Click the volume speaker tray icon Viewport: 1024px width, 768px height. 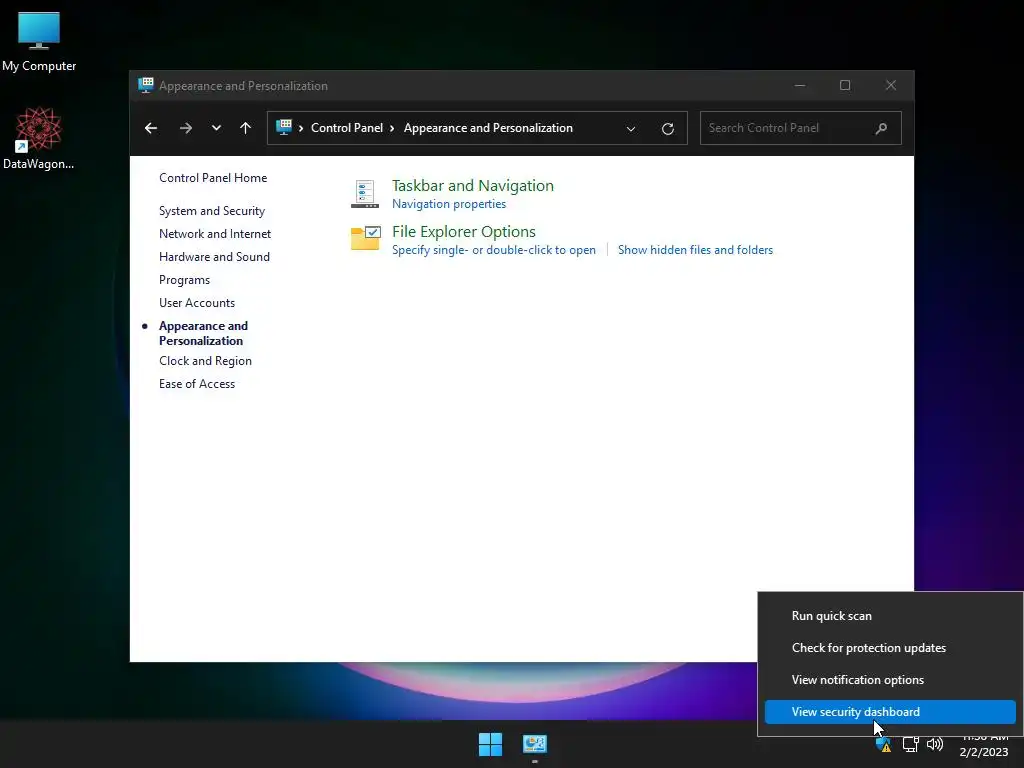point(935,744)
